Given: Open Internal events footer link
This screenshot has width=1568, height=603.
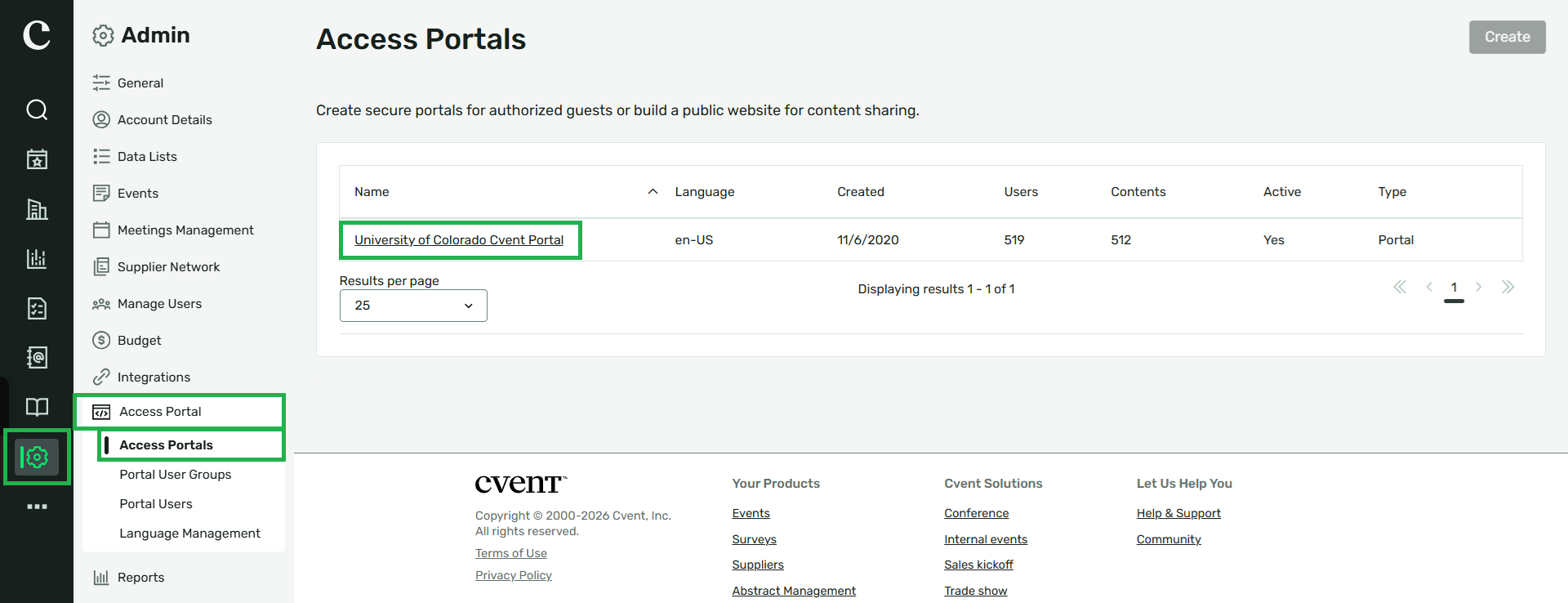Looking at the screenshot, I should pos(986,539).
